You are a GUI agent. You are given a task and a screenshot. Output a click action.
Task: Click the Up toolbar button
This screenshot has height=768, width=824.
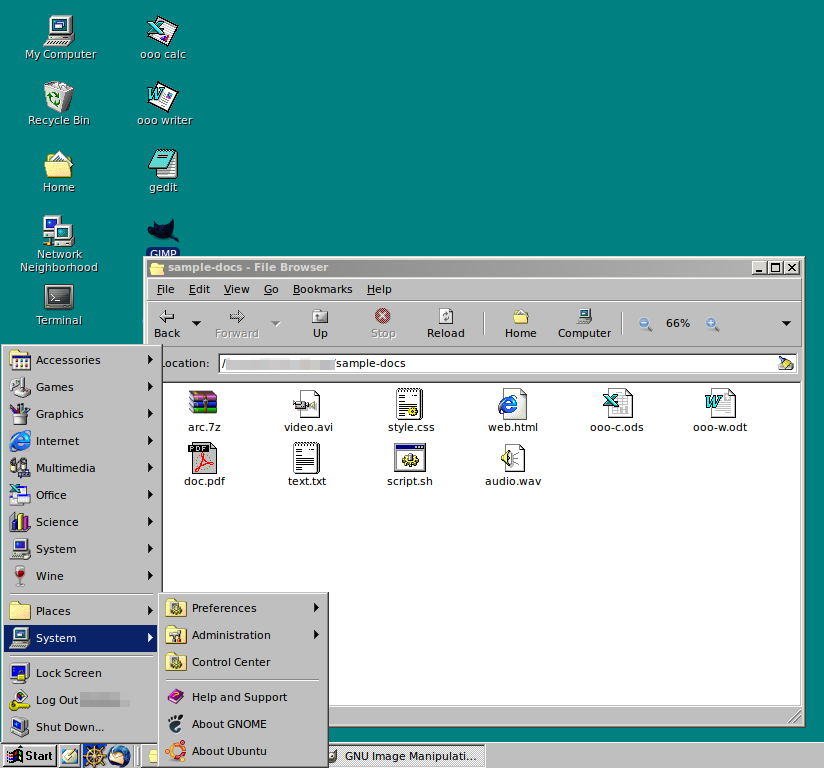[320, 323]
